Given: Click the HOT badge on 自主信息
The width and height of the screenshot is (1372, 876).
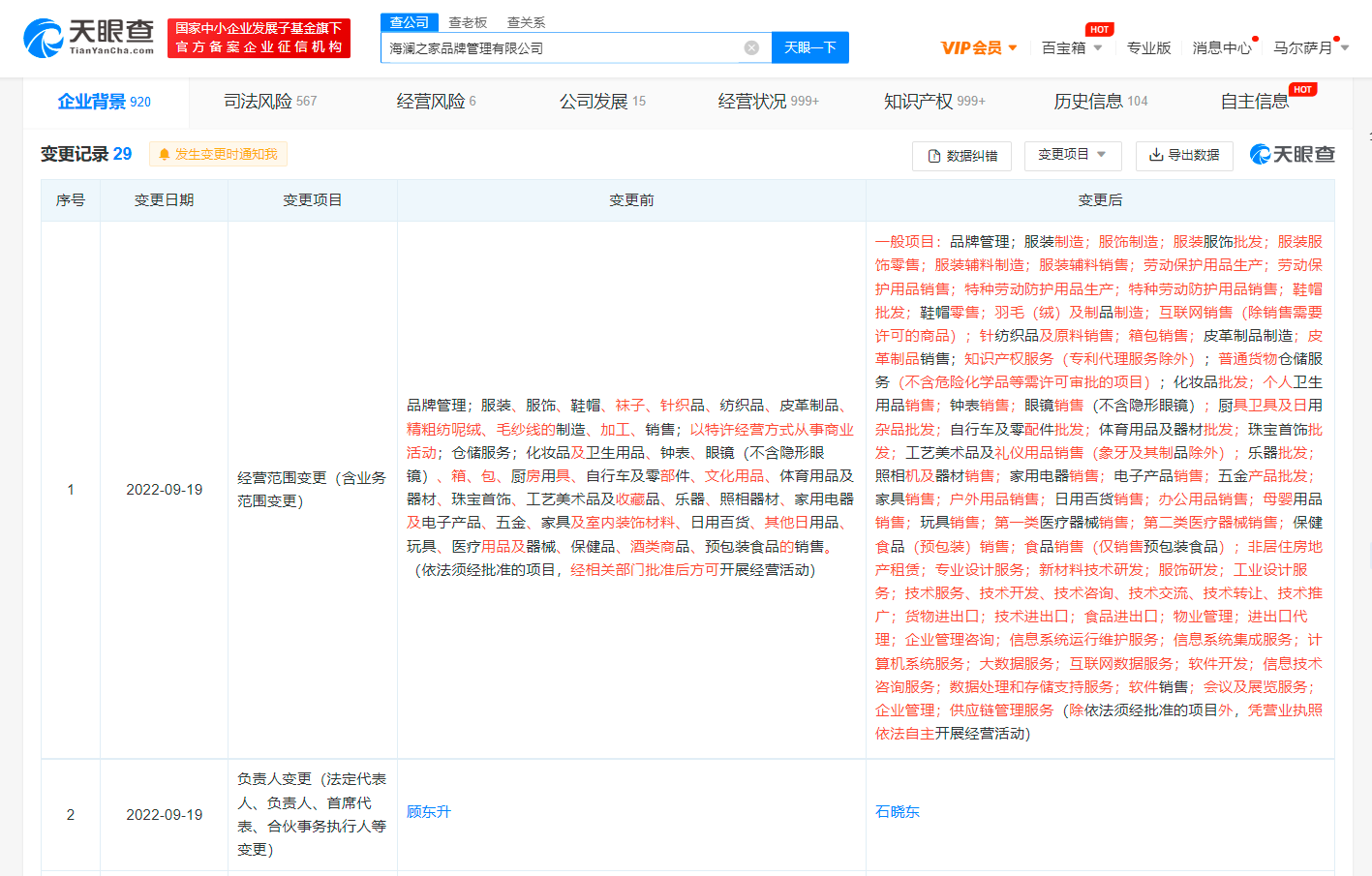Looking at the screenshot, I should (x=1303, y=89).
